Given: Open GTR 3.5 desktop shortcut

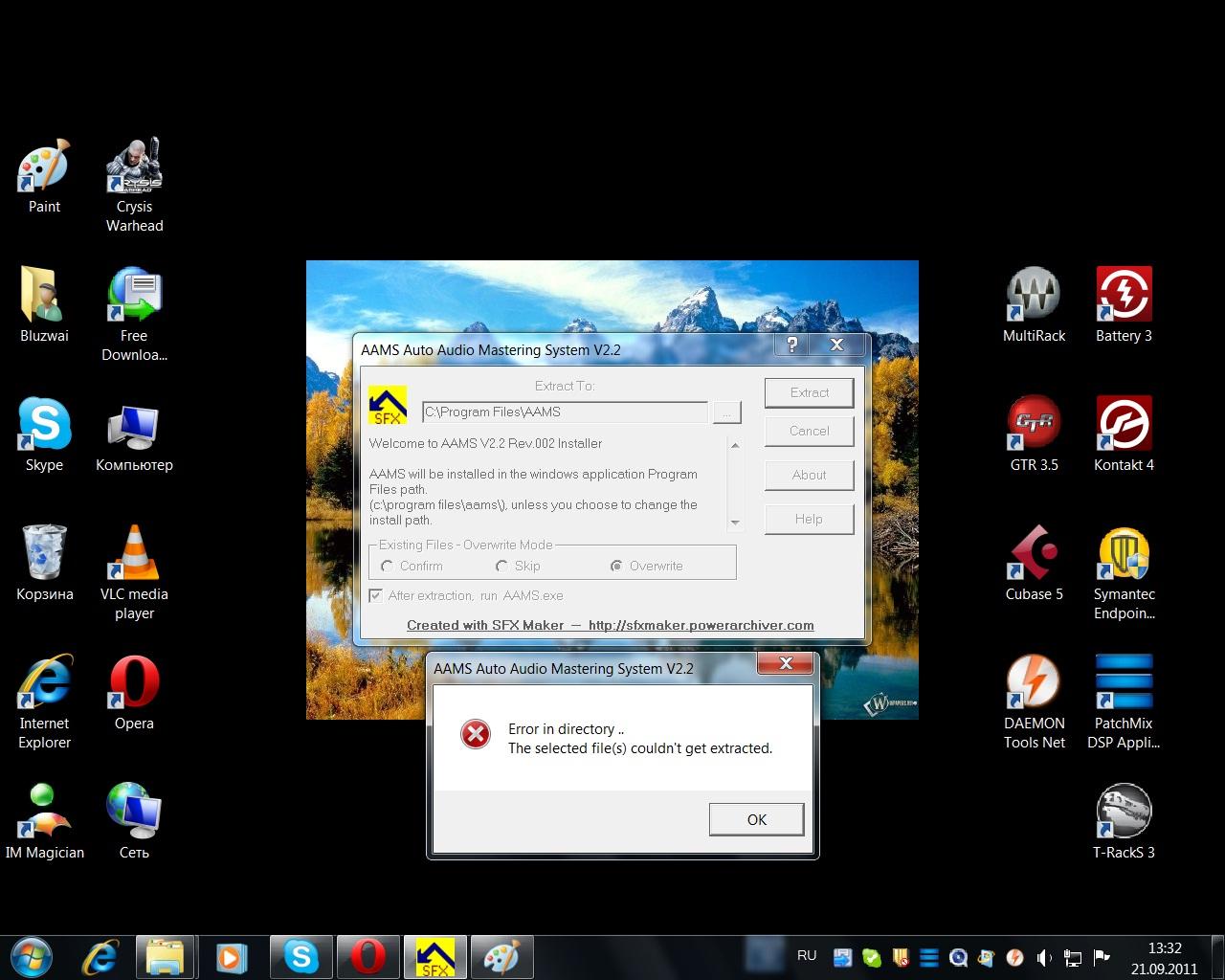Looking at the screenshot, I should 1034,434.
